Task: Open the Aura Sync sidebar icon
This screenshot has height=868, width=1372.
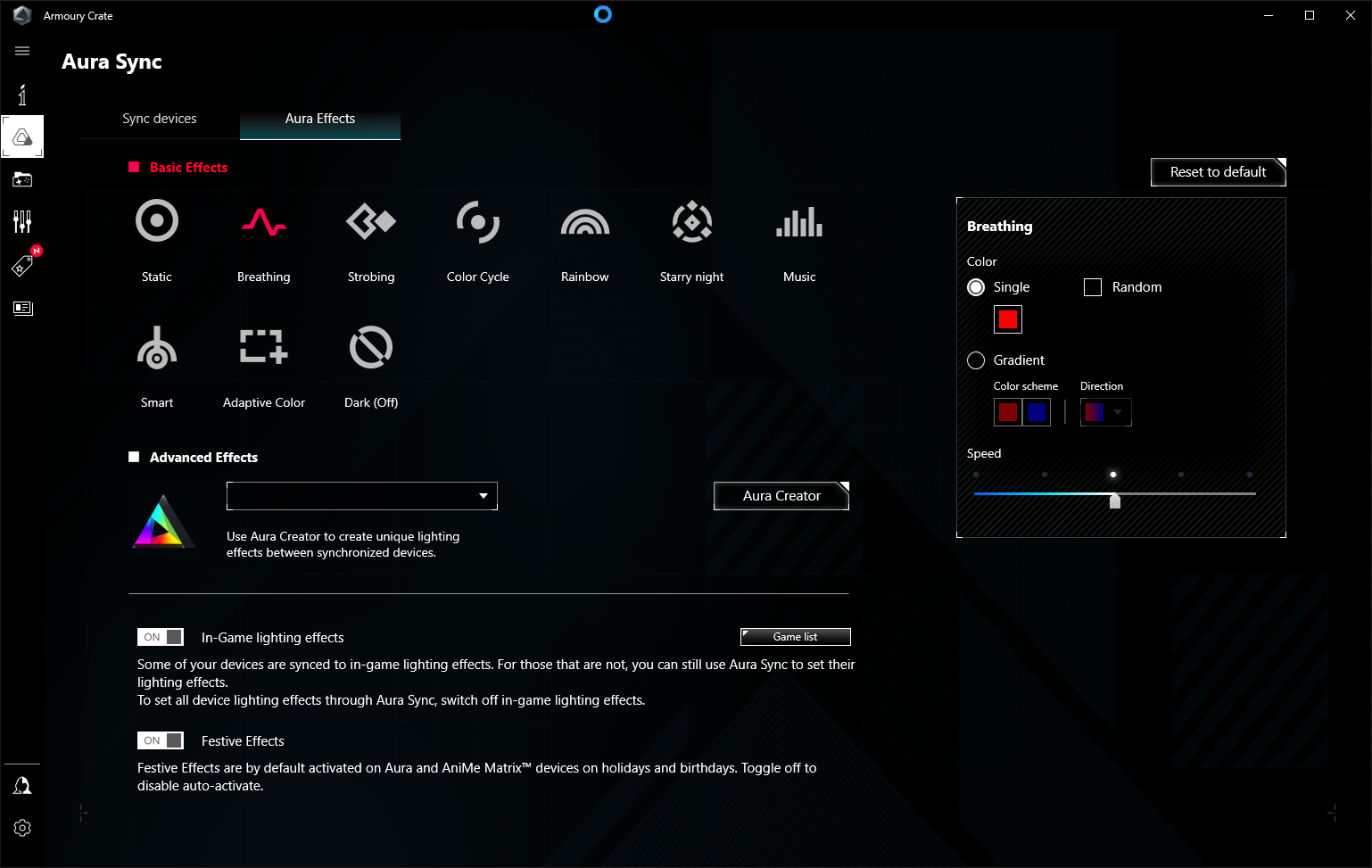Action: pos(22,136)
